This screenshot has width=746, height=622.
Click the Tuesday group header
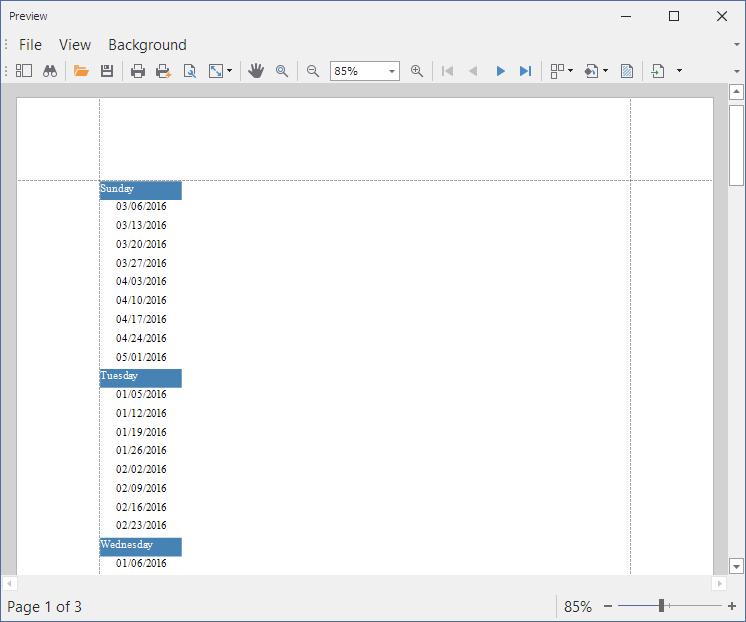(x=141, y=378)
